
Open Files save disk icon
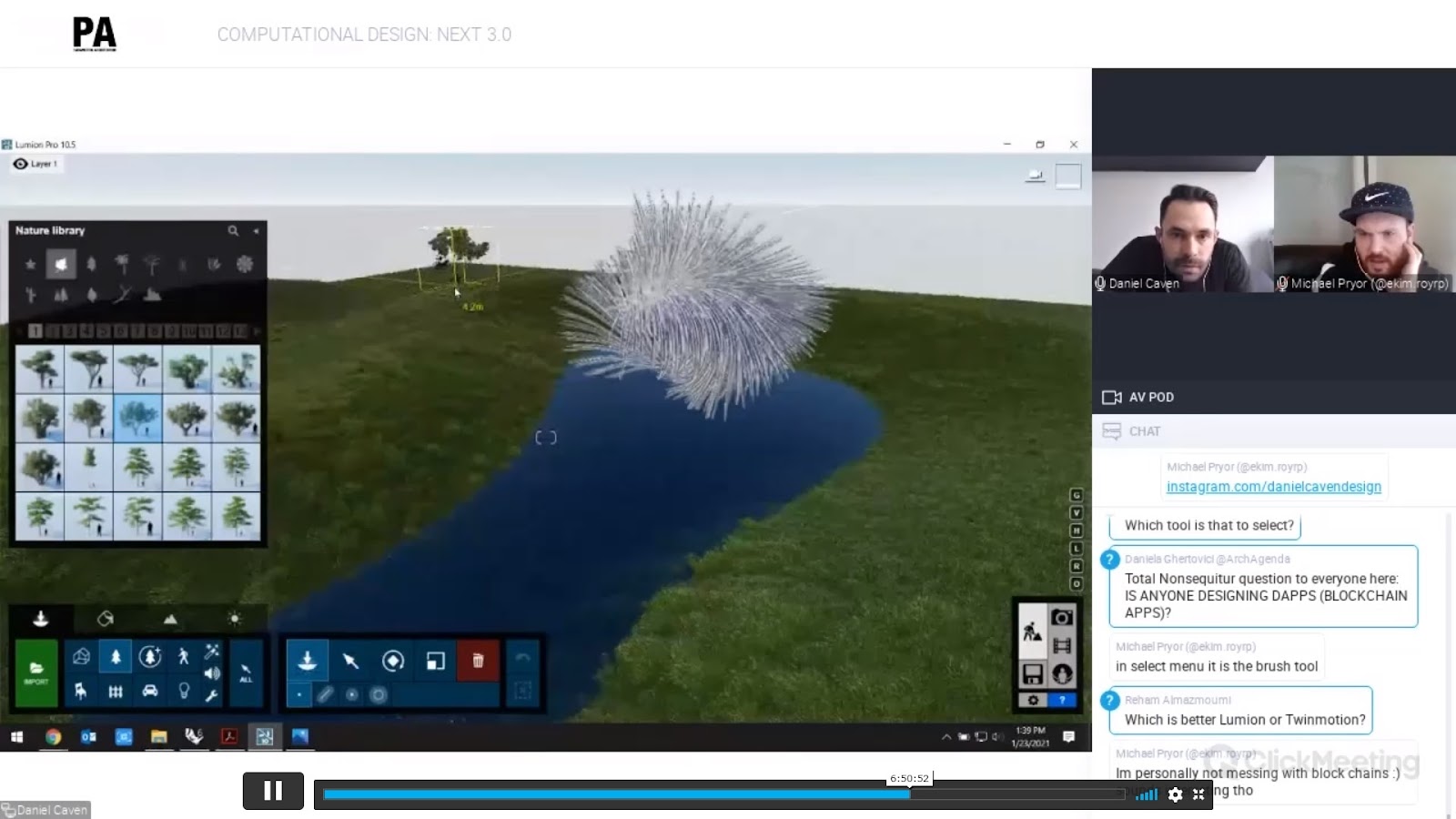pyautogui.click(x=1032, y=674)
